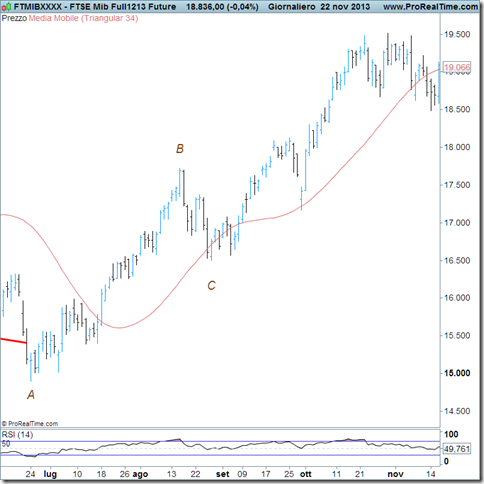This screenshot has width=484, height=484.
Task: Select the Media Mobile (Triangular 34) label
Action: 83,18
